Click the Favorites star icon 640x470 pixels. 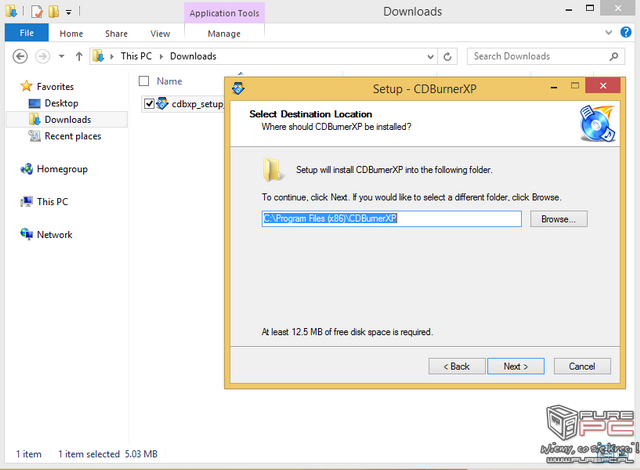[x=26, y=86]
